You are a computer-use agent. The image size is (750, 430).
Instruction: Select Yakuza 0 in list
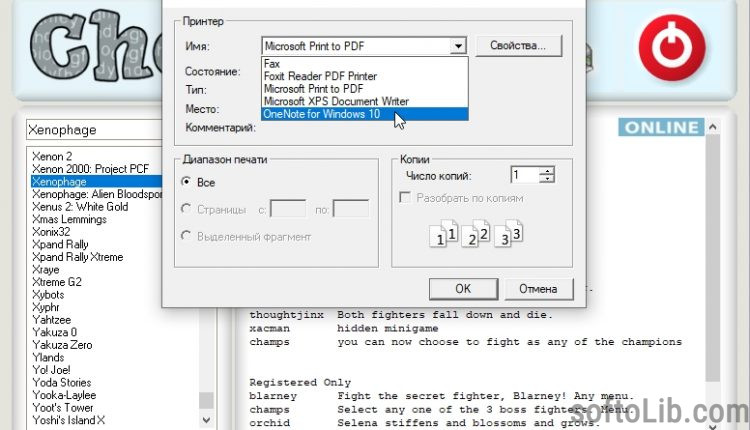pyautogui.click(x=55, y=332)
